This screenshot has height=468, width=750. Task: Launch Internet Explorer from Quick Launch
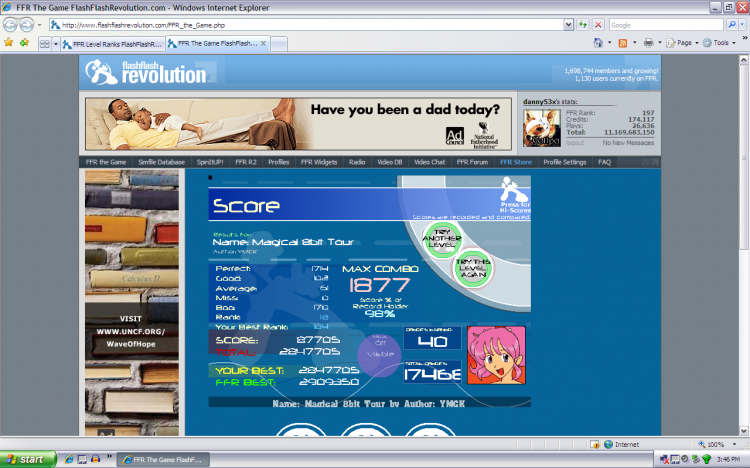[68, 459]
